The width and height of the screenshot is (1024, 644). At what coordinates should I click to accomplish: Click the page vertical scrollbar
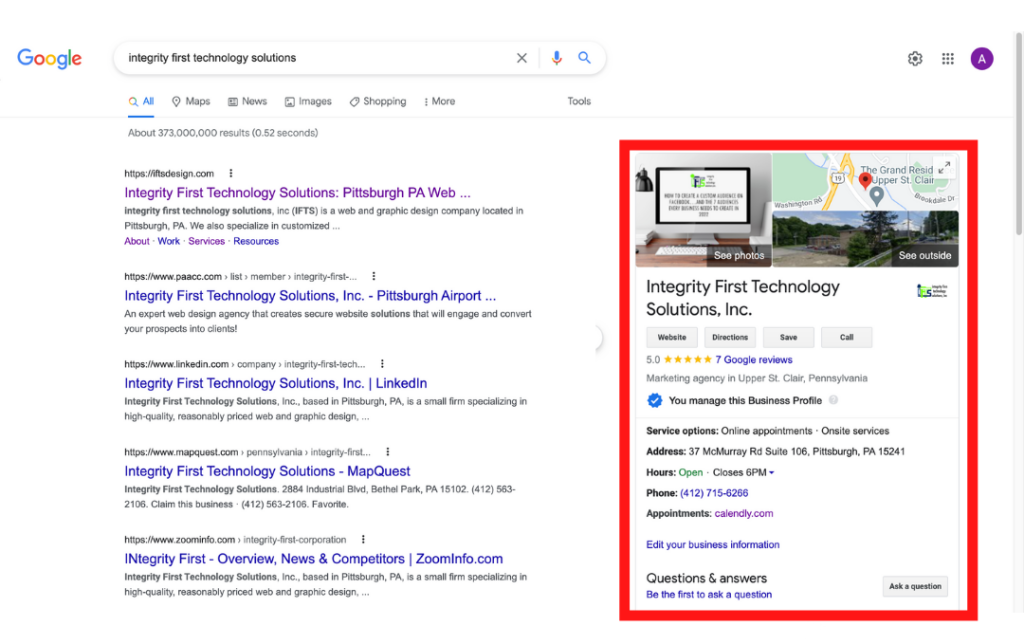pyautogui.click(x=1018, y=134)
